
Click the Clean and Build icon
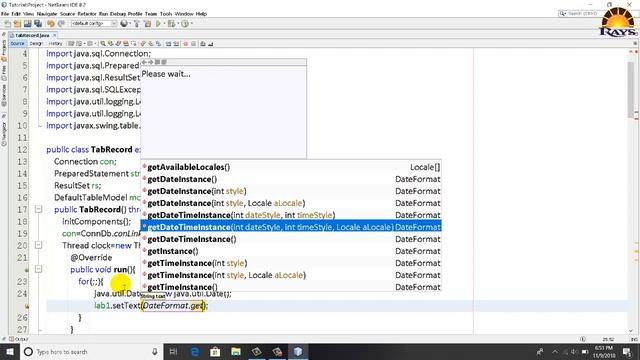147,24
